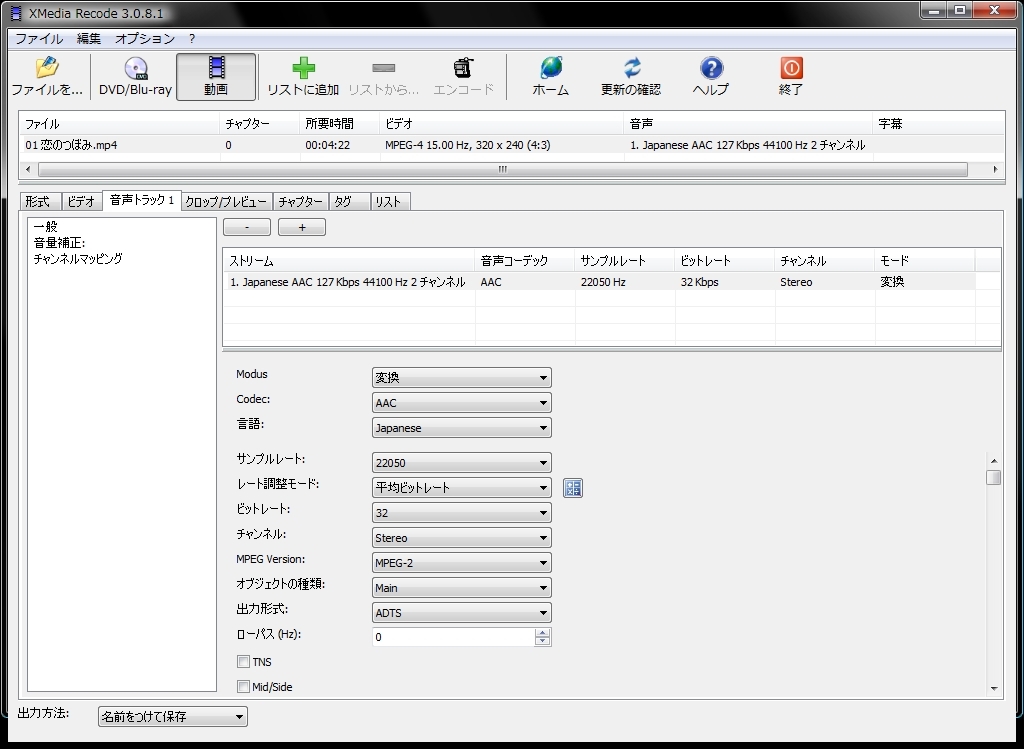Select 音量補正 in the left list
1024x749 pixels.
click(x=60, y=242)
